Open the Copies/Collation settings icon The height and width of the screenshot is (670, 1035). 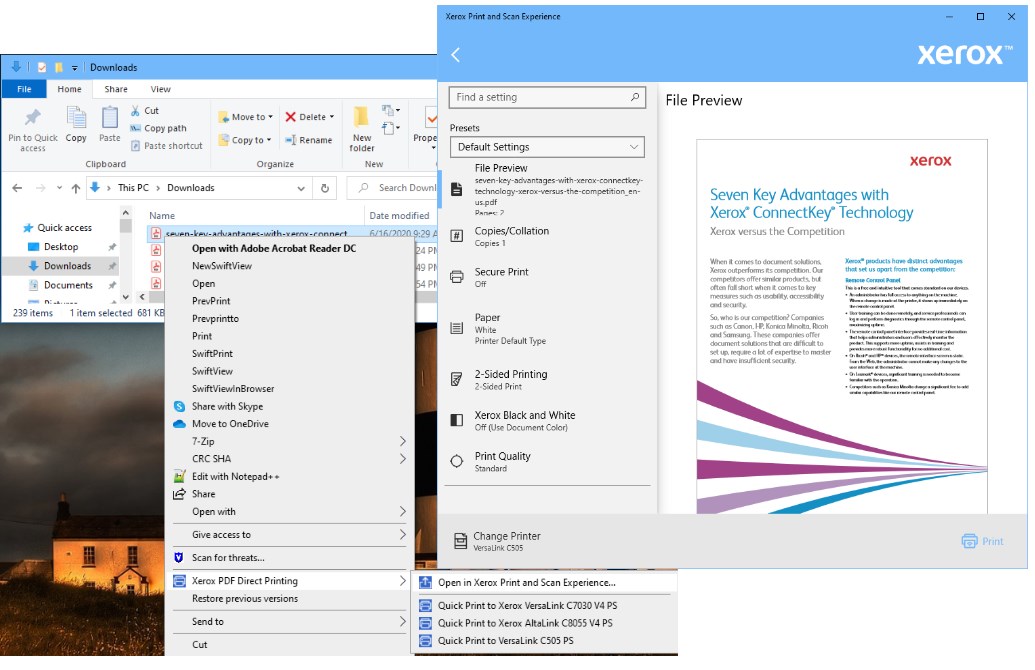[455, 237]
